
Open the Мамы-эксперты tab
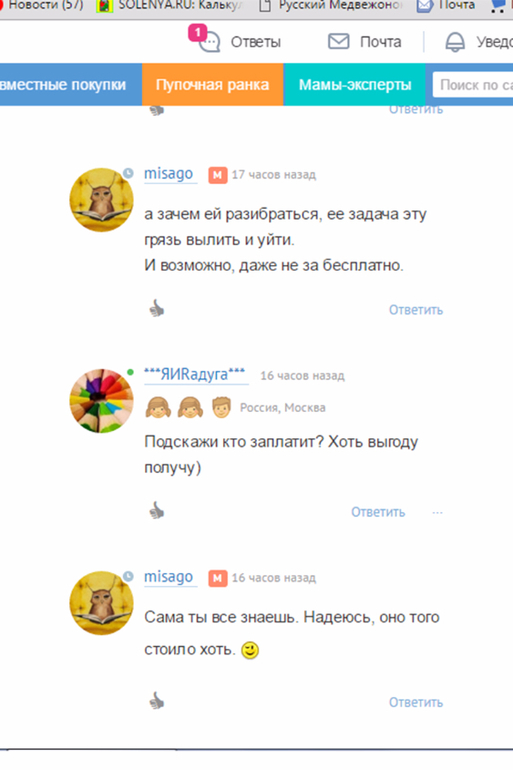click(355, 84)
